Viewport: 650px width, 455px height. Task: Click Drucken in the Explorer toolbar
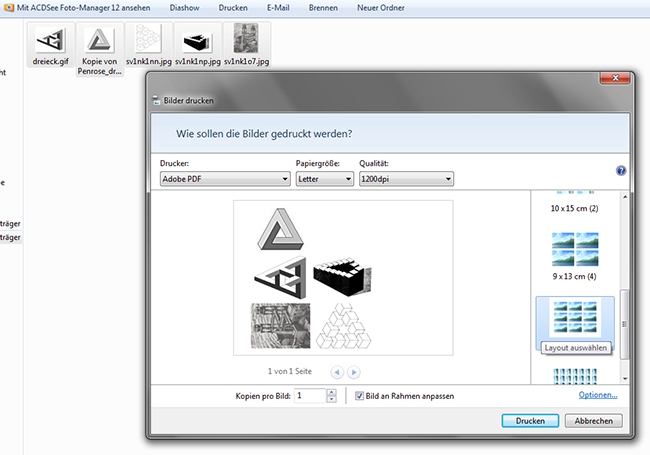(x=233, y=7)
